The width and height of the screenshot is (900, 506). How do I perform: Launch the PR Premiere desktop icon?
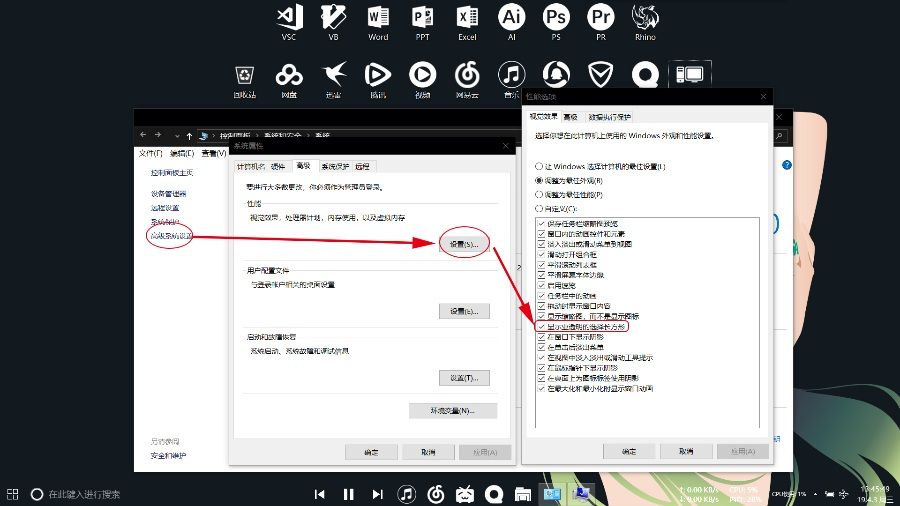click(x=600, y=22)
